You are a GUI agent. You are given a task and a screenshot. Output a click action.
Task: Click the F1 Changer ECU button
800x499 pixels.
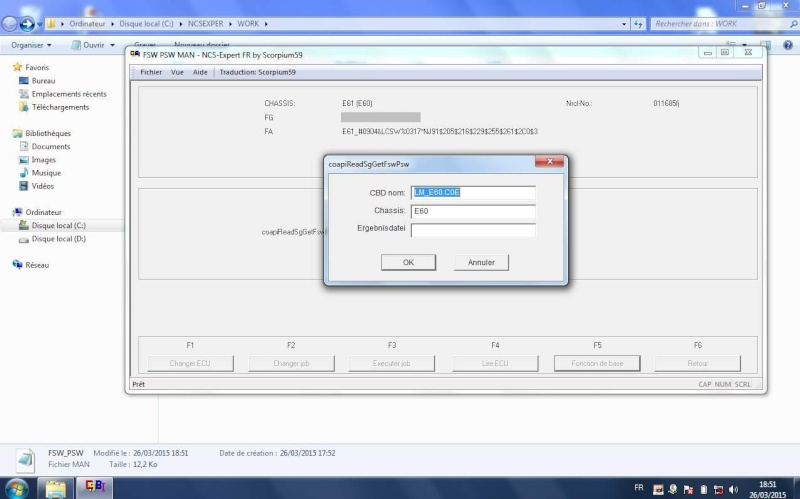[x=190, y=363]
